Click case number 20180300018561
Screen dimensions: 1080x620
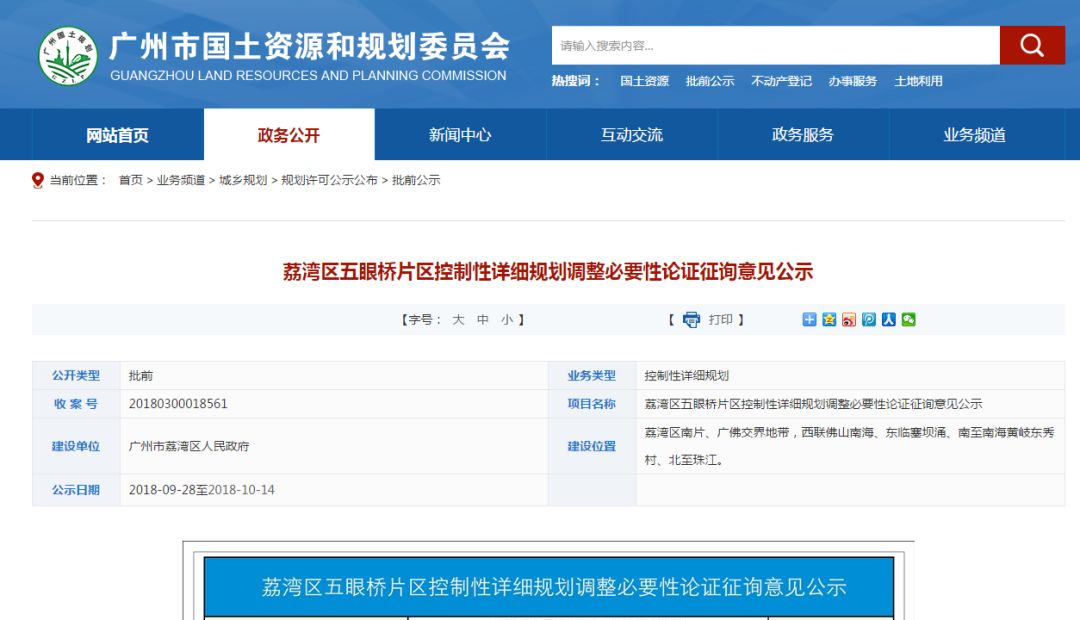178,404
